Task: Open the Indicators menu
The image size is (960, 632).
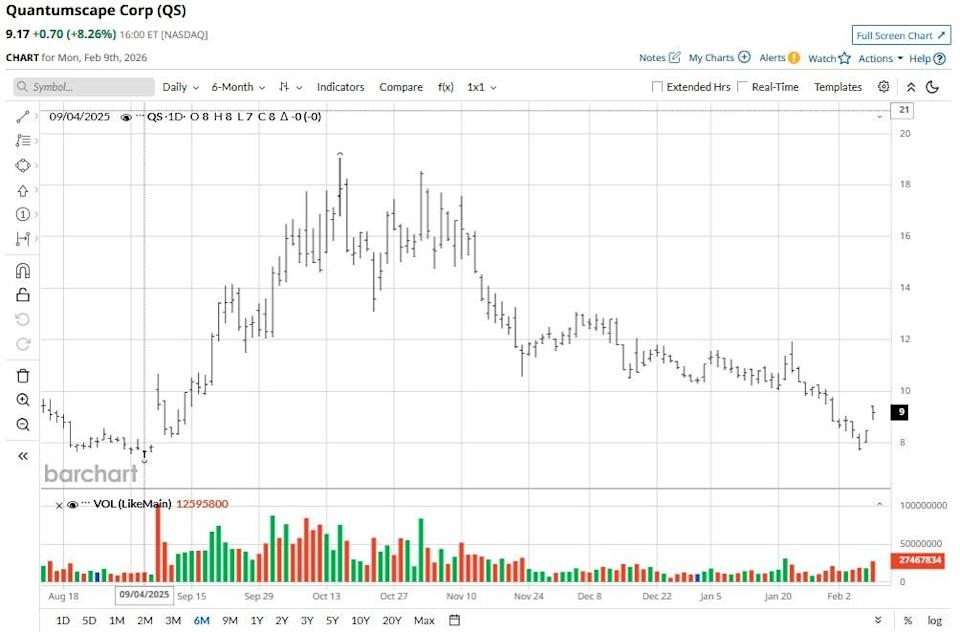Action: pyautogui.click(x=340, y=87)
